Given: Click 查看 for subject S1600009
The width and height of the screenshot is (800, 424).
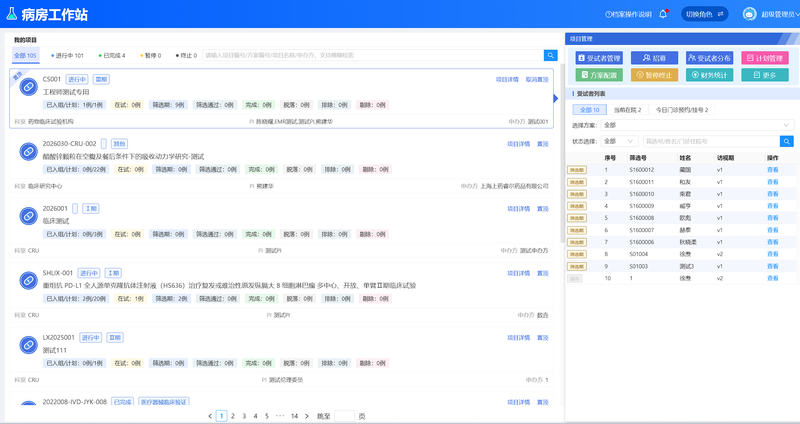Looking at the screenshot, I should [772, 206].
